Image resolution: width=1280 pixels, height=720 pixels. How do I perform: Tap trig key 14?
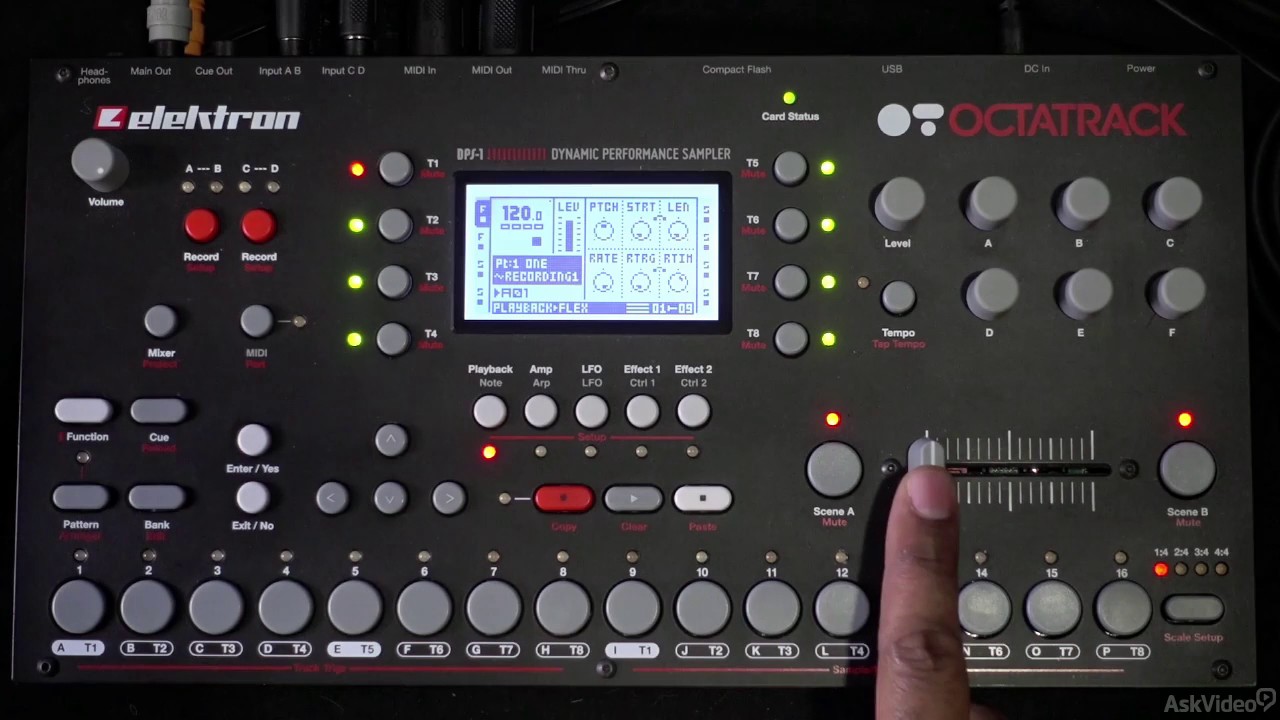point(983,607)
